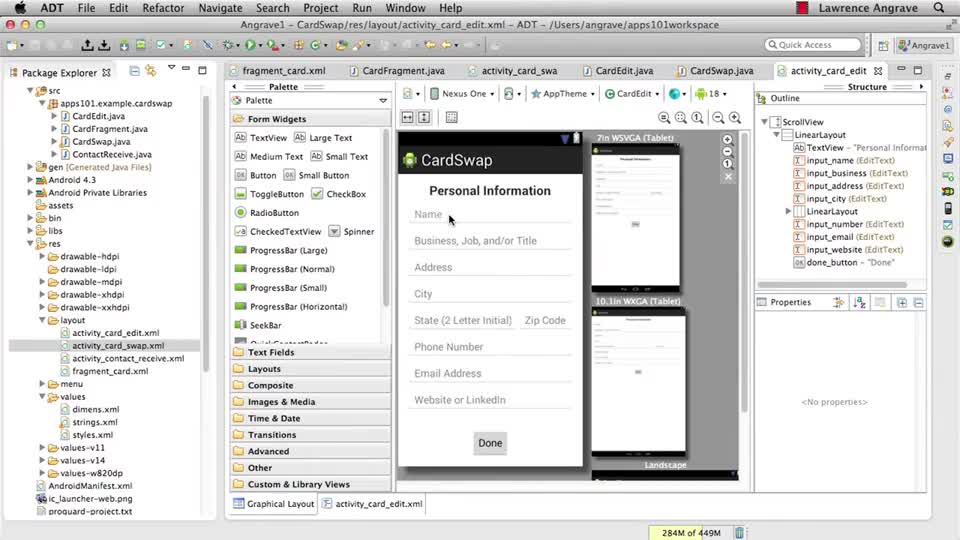This screenshot has height=540, width=960.
Task: Click the import download arrow toolbar icon
Action: [105, 45]
